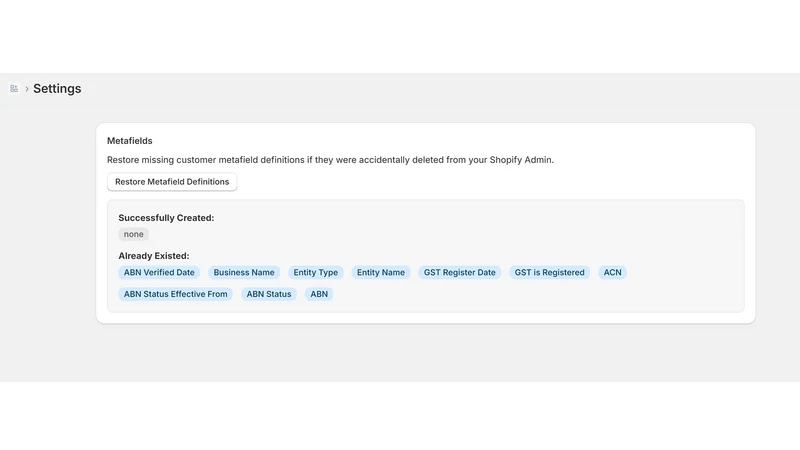Click the GST is Registered tag

click(x=549, y=272)
